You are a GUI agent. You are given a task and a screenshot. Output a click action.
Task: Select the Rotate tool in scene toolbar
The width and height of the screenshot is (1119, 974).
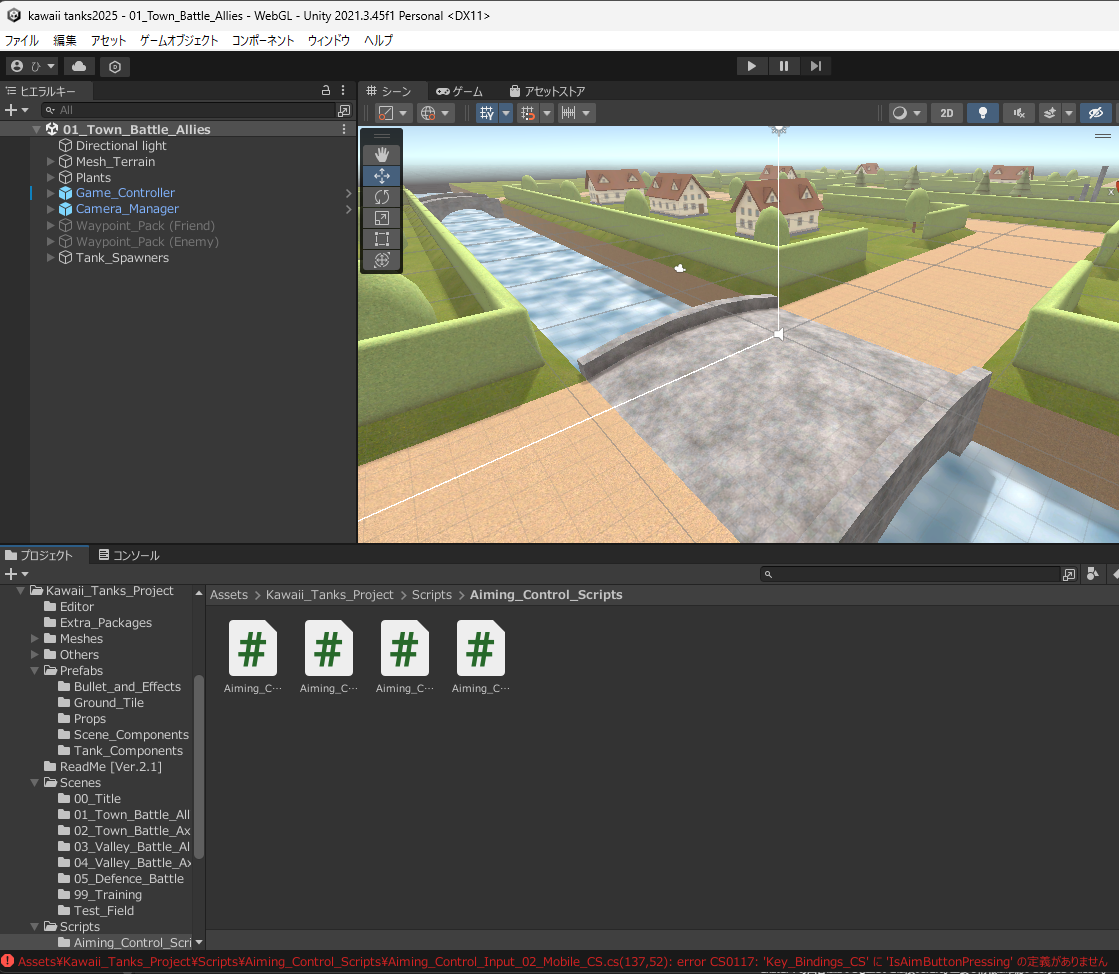(381, 197)
